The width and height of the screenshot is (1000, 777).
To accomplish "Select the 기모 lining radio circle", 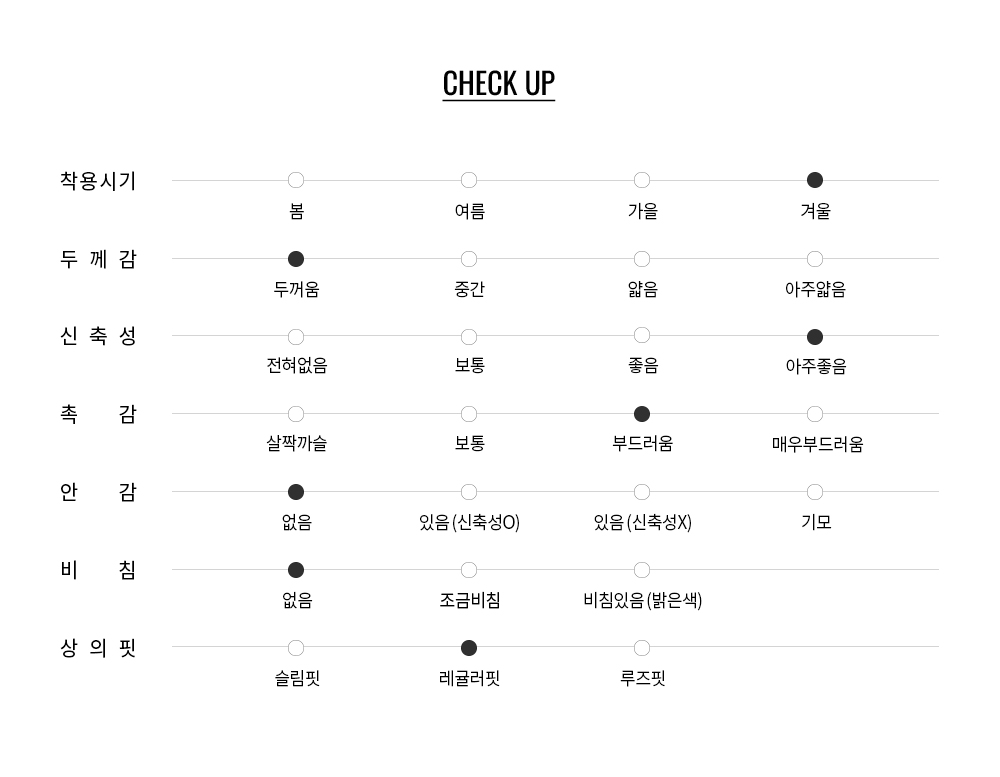I will point(815,492).
